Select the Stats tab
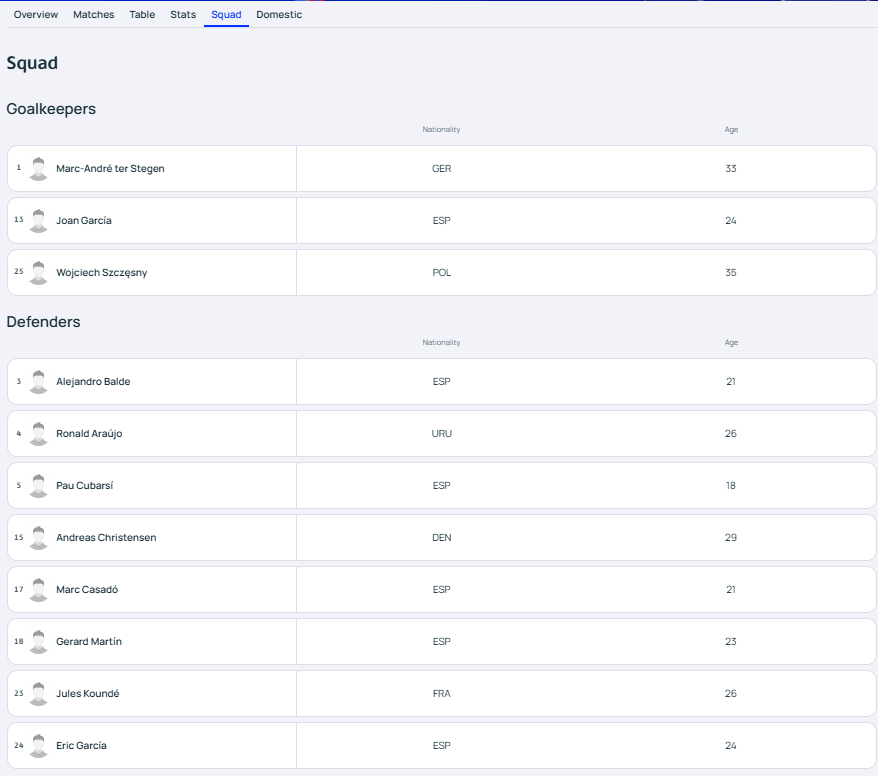Image resolution: width=878 pixels, height=776 pixels. [x=183, y=15]
